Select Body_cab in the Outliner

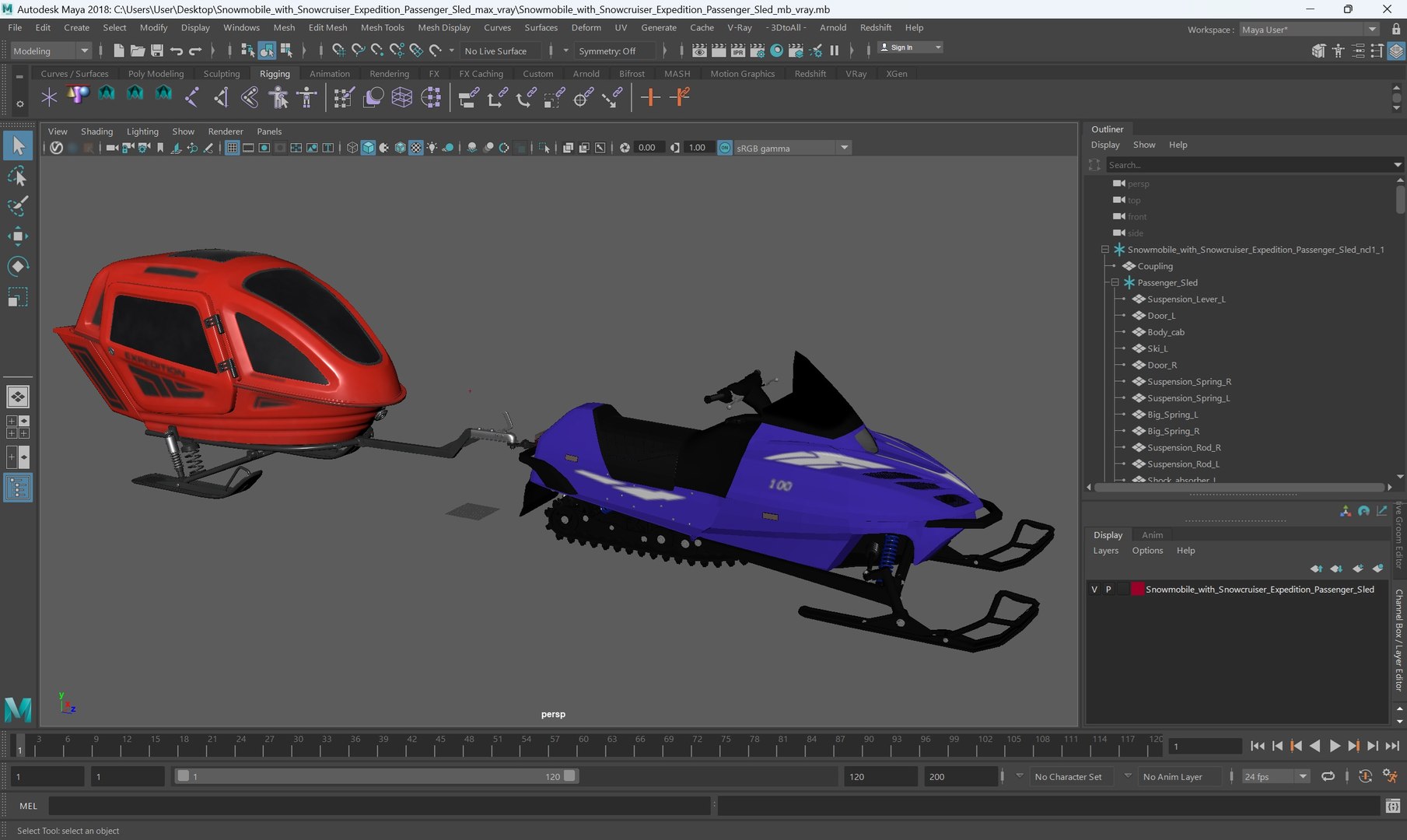[1165, 332]
